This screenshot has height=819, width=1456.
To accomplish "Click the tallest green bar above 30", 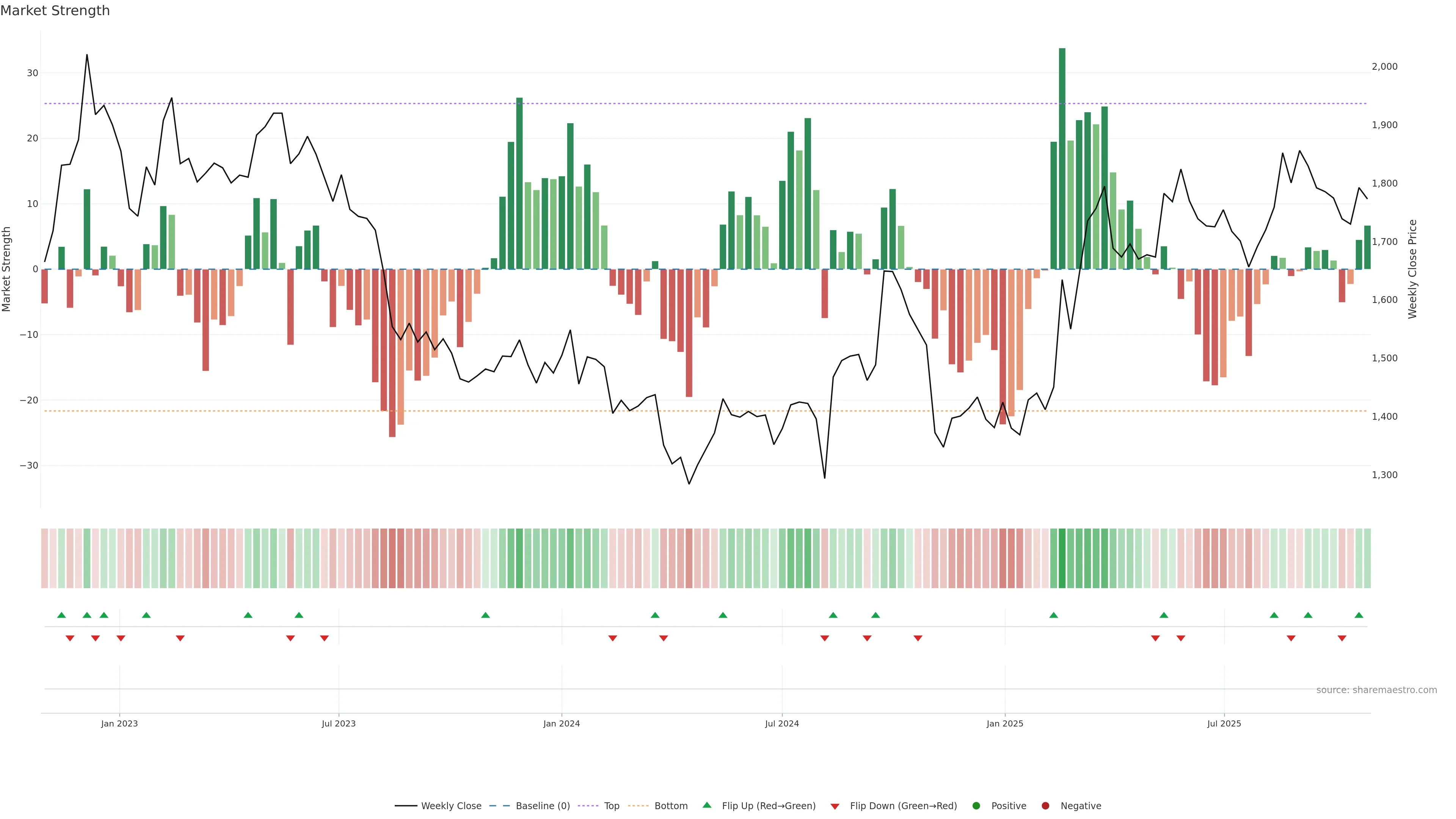I will [x=1062, y=158].
